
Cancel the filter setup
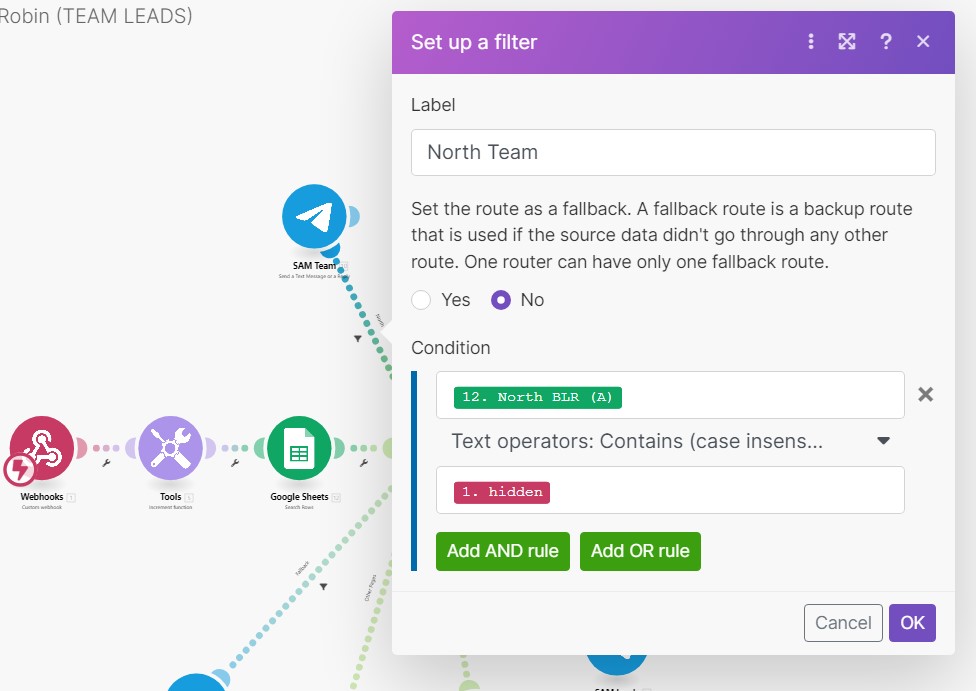(x=843, y=623)
